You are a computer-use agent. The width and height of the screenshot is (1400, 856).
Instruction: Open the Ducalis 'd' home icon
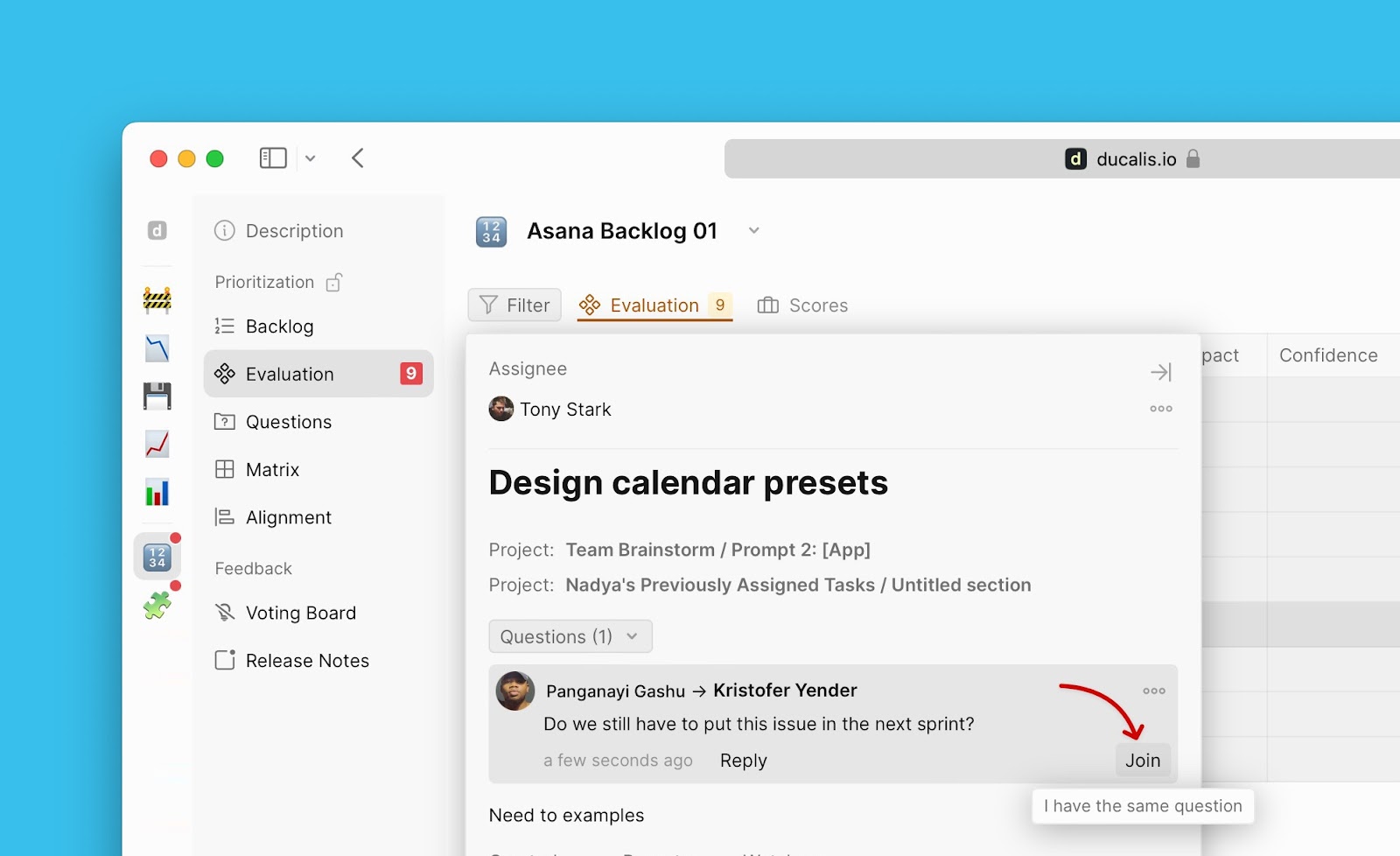pyautogui.click(x=157, y=230)
